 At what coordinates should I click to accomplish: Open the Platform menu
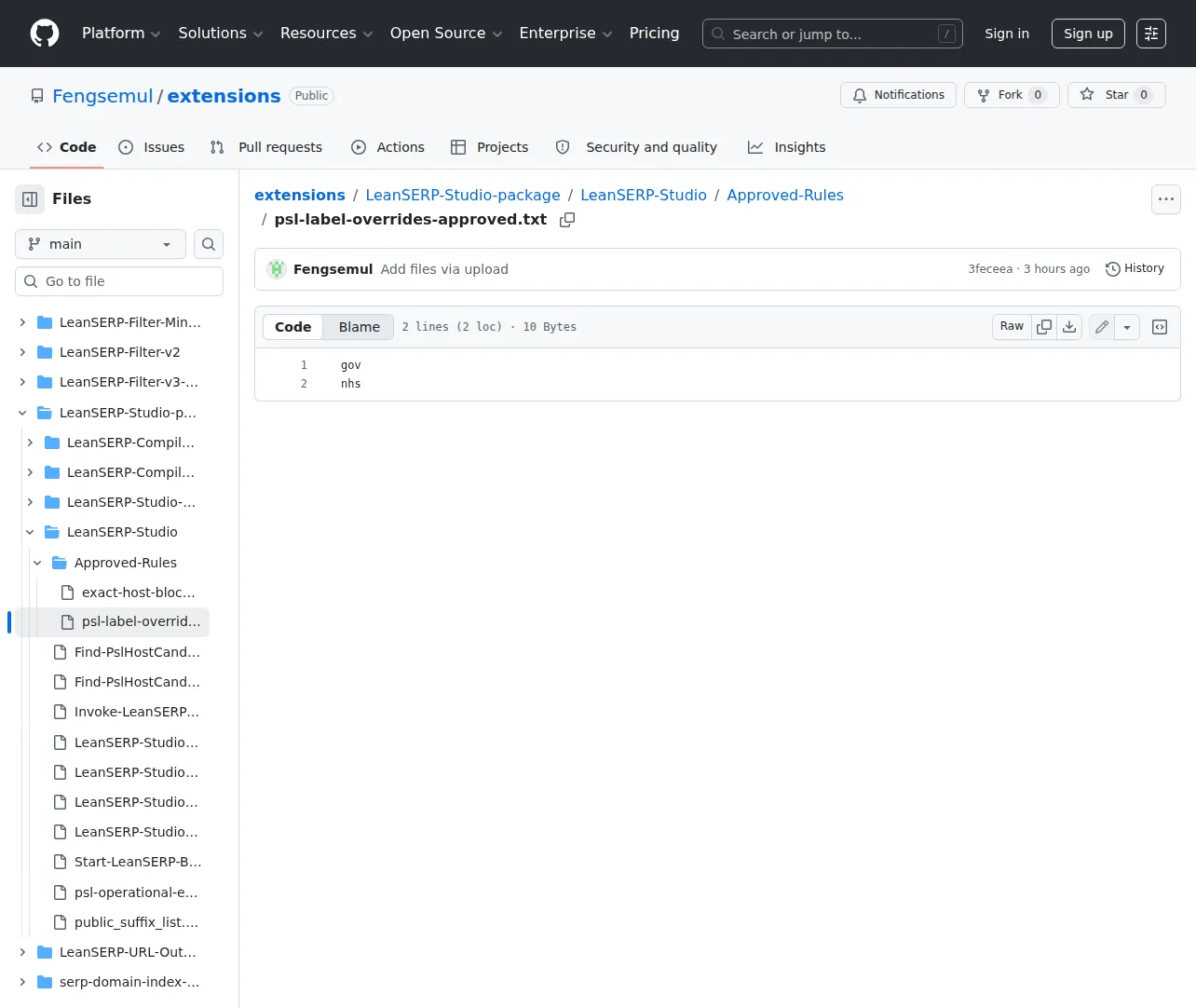(x=121, y=34)
